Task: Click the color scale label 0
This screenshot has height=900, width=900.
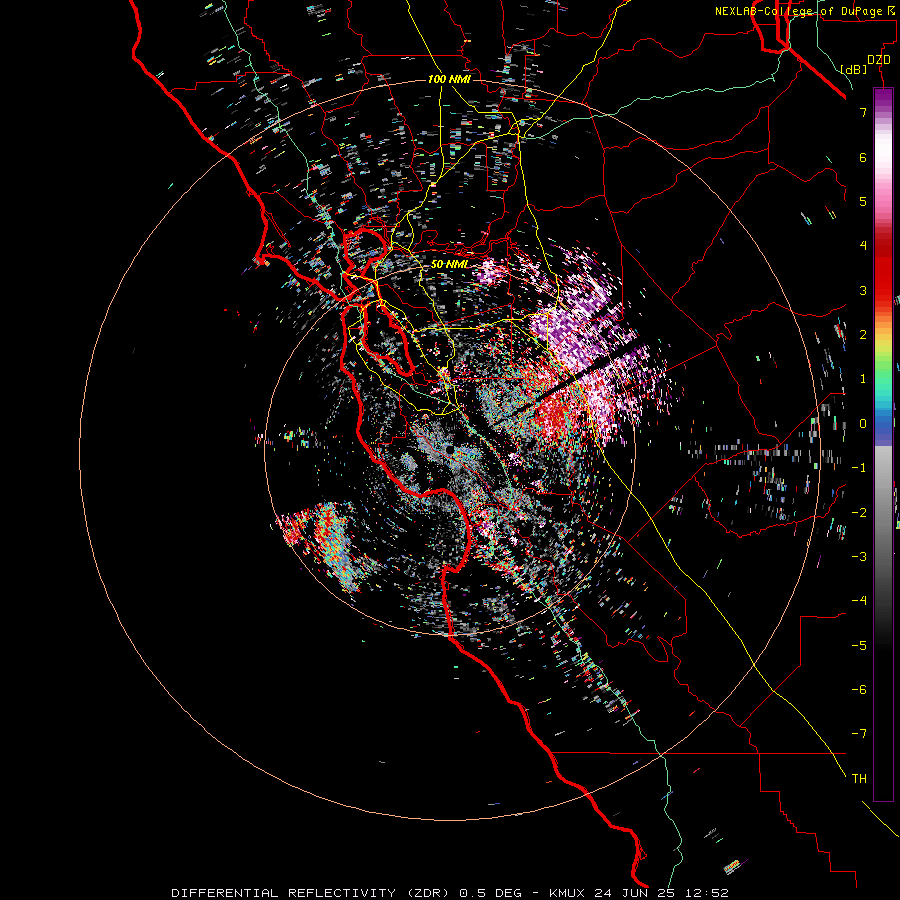Action: tap(863, 424)
